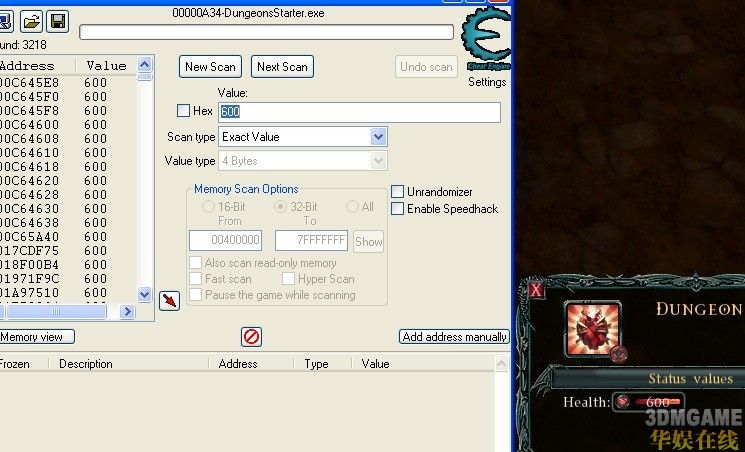745x452 pixels.
Task: Click the results horizontal scrollbar thumb
Action: 56,312
